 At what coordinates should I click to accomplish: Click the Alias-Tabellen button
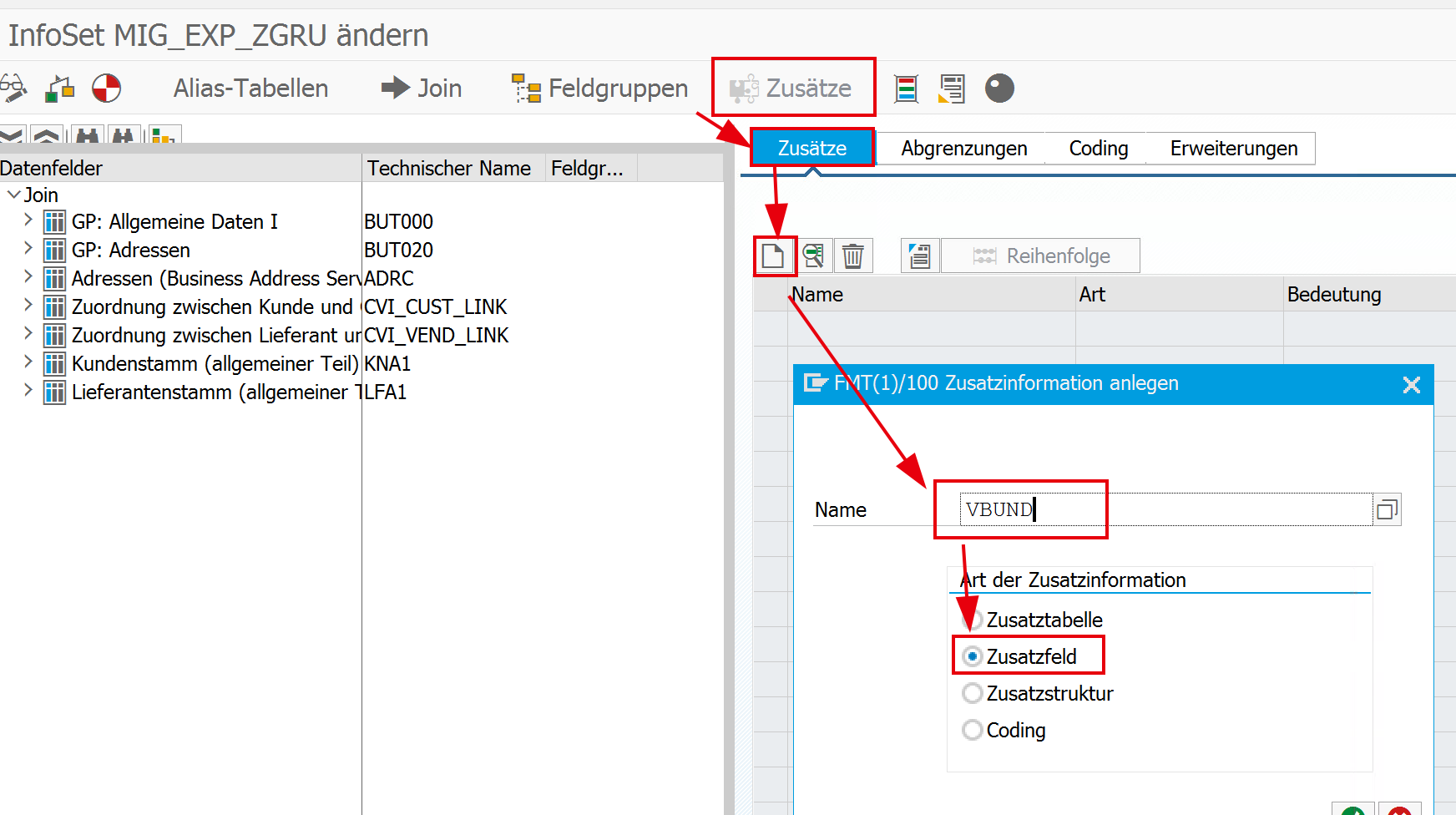coord(250,88)
